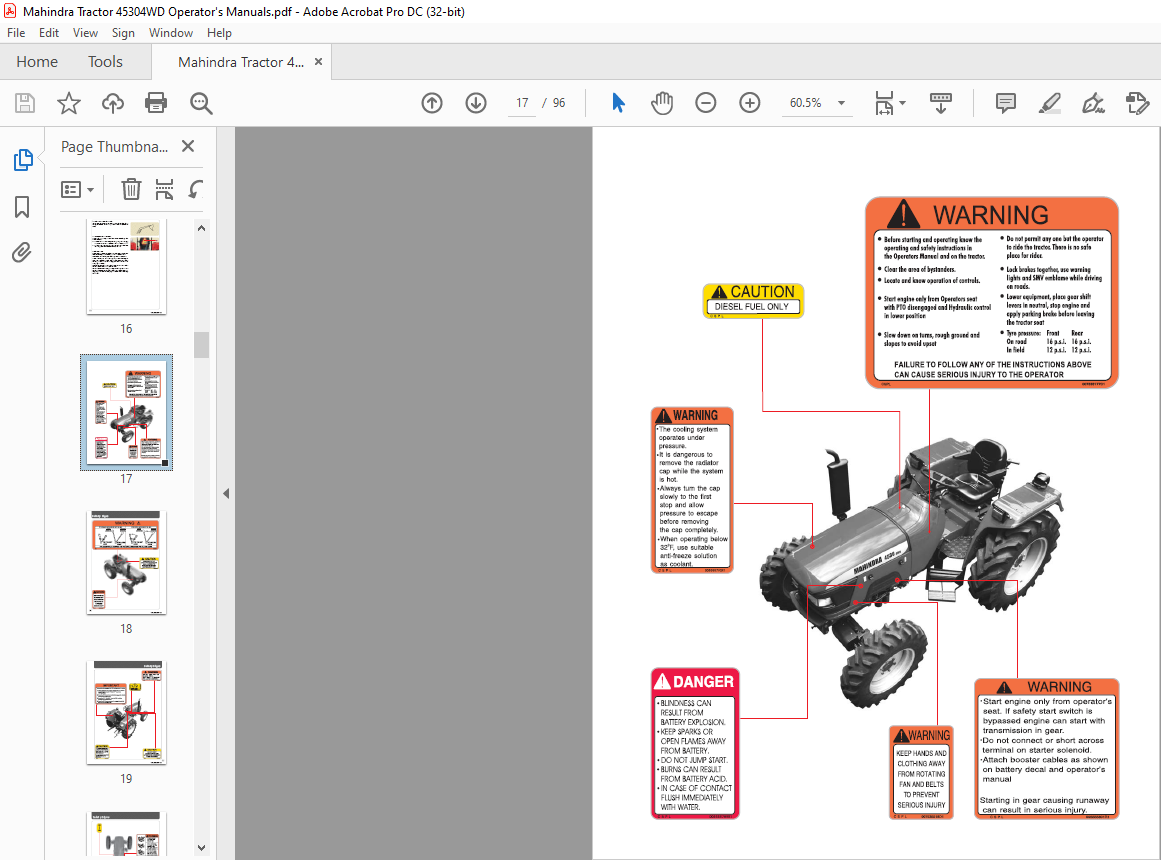Expand fit page options dropdown arrow
This screenshot has height=860, width=1161.
(x=902, y=103)
